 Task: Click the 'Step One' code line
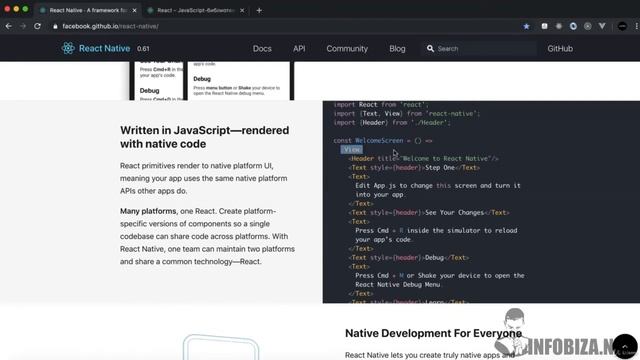(414, 167)
